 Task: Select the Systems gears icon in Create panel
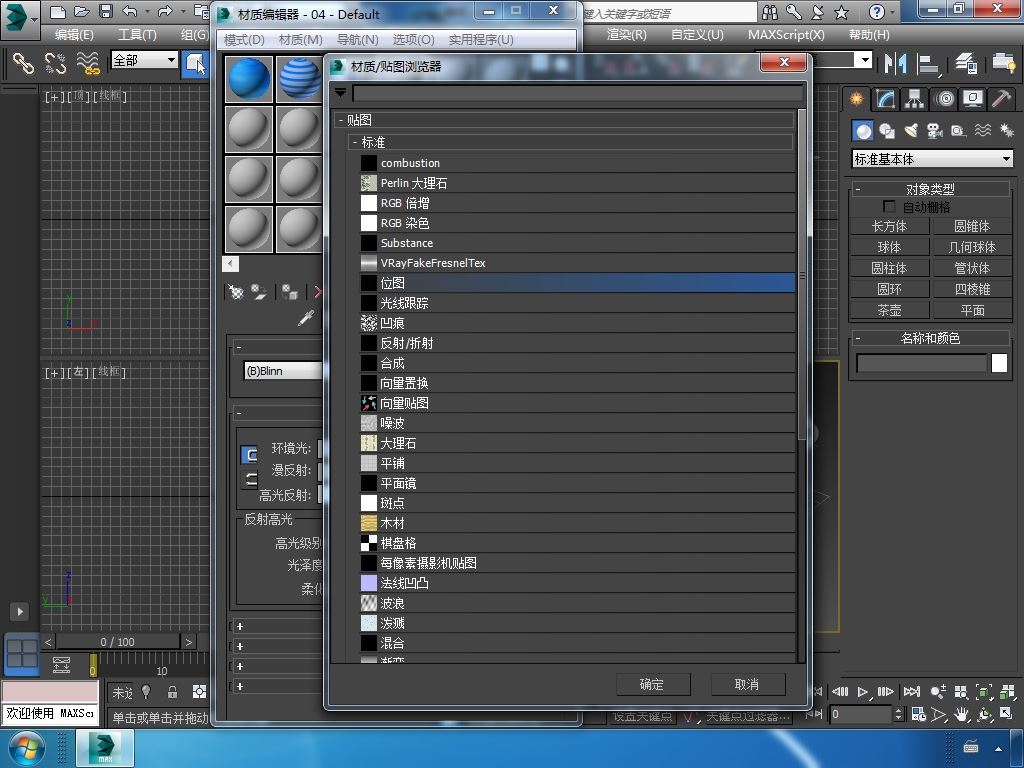[x=1006, y=131]
